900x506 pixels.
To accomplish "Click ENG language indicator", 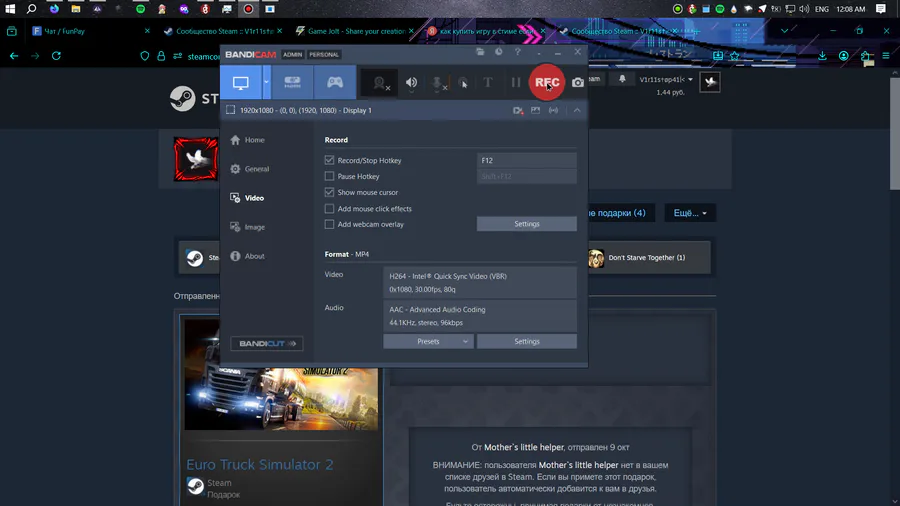I will pyautogui.click(x=822, y=9).
